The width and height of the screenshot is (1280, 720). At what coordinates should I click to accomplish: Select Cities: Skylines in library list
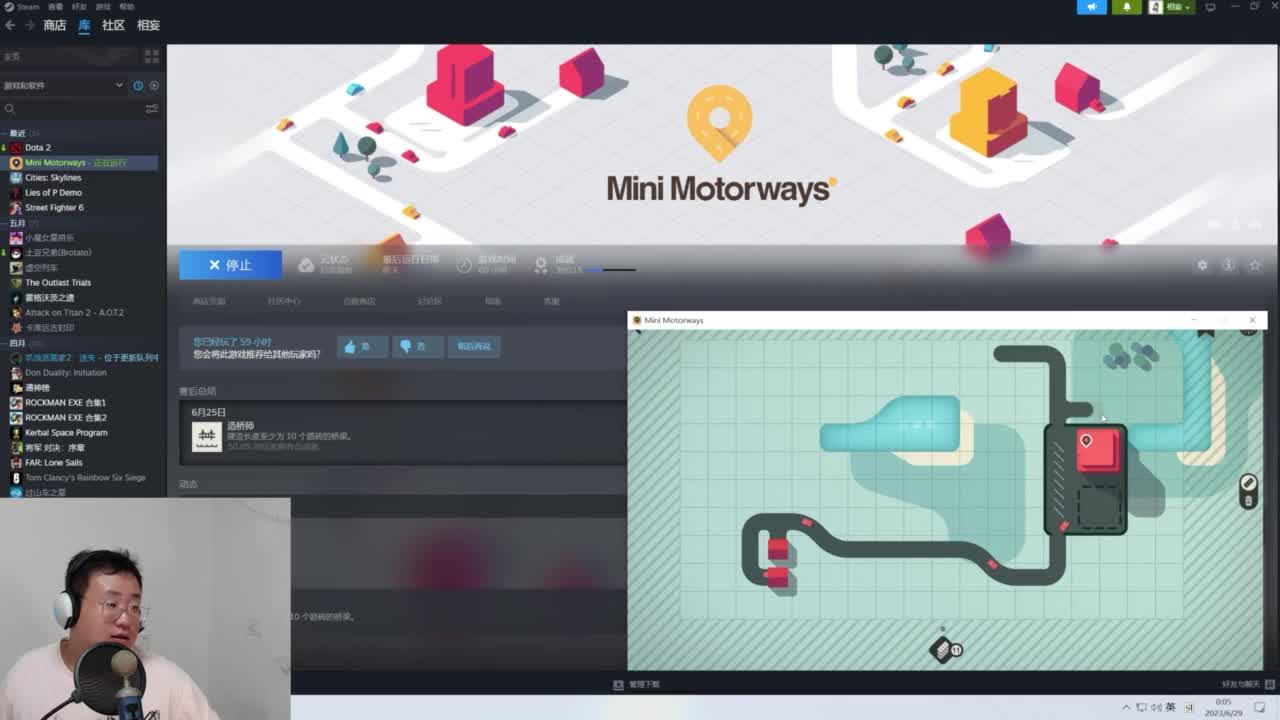[x=53, y=178]
